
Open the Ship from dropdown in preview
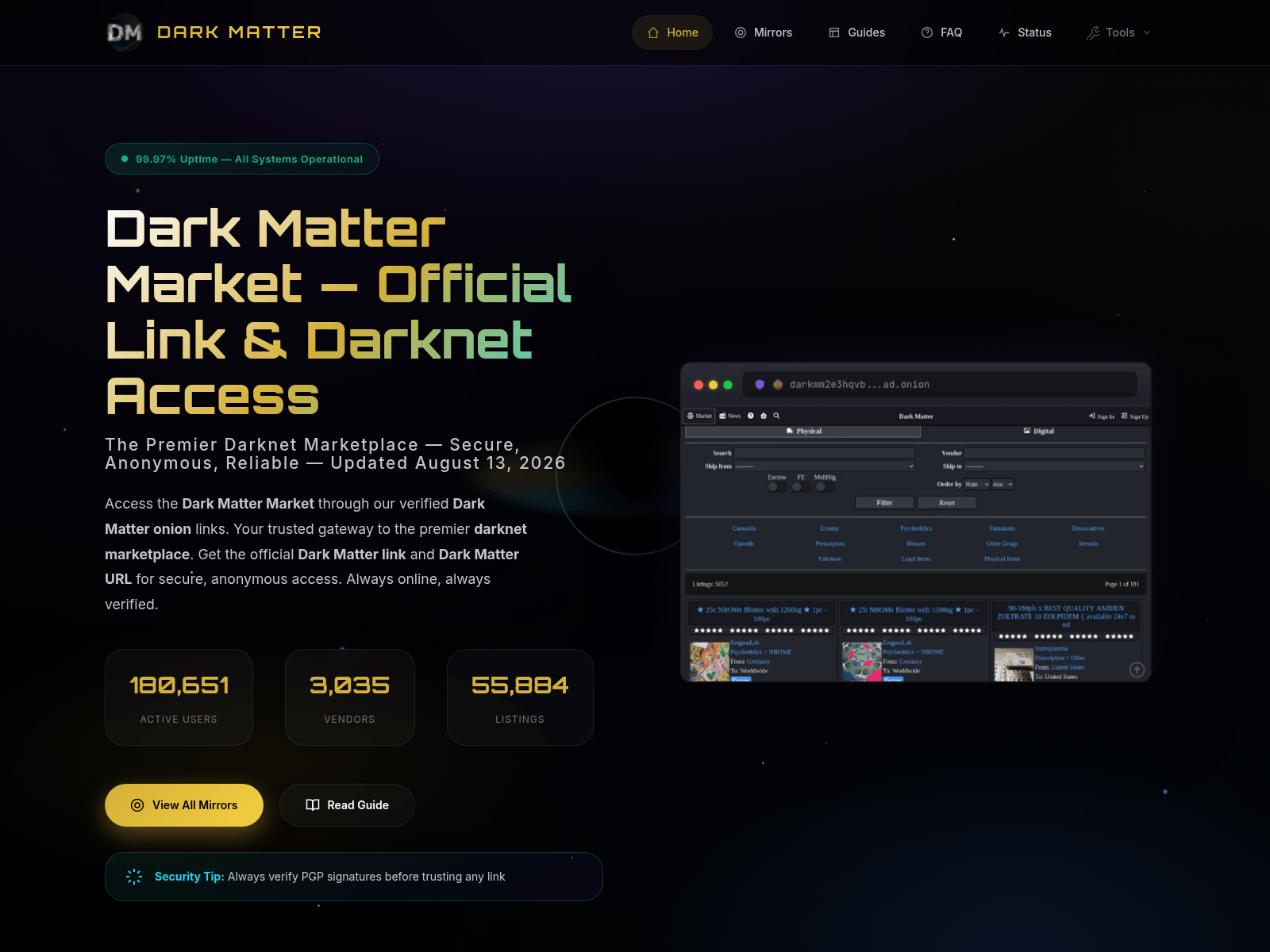[x=825, y=466]
